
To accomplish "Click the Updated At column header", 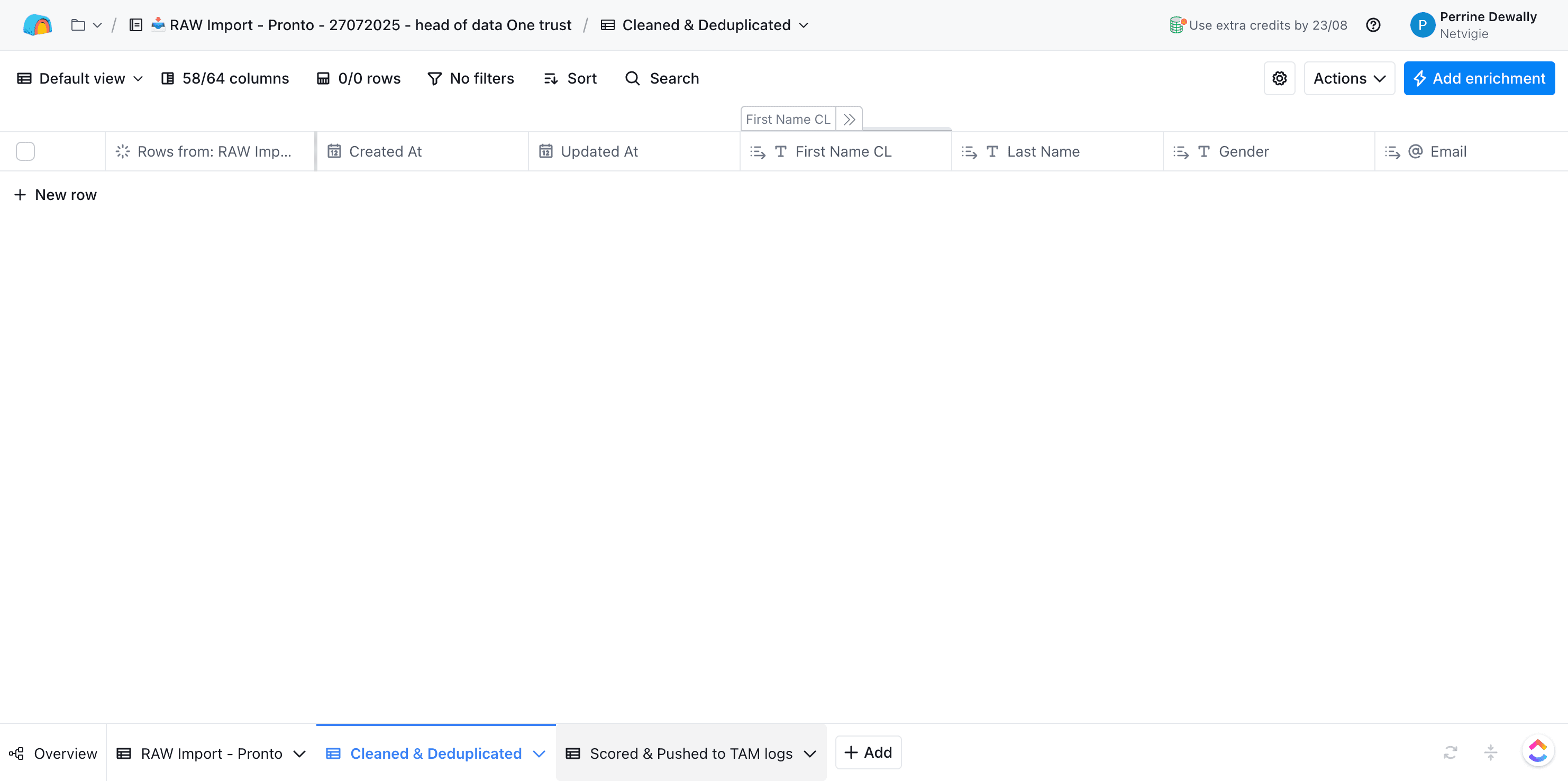I will (x=634, y=151).
